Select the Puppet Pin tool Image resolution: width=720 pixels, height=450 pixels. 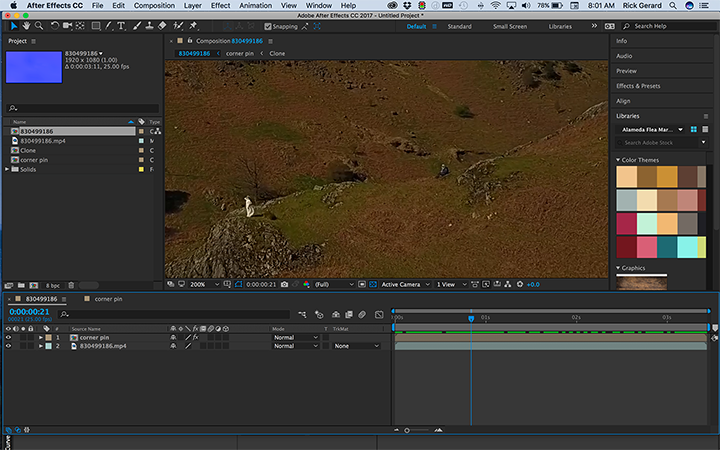tap(193, 26)
